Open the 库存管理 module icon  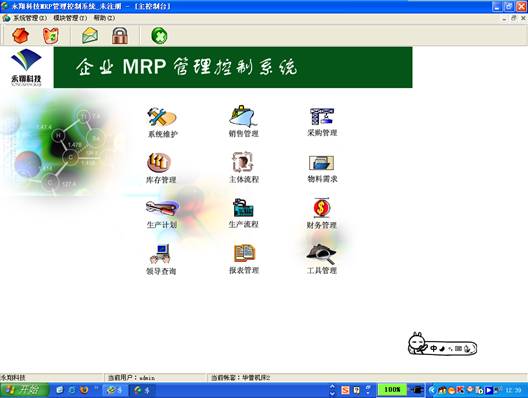click(x=159, y=163)
